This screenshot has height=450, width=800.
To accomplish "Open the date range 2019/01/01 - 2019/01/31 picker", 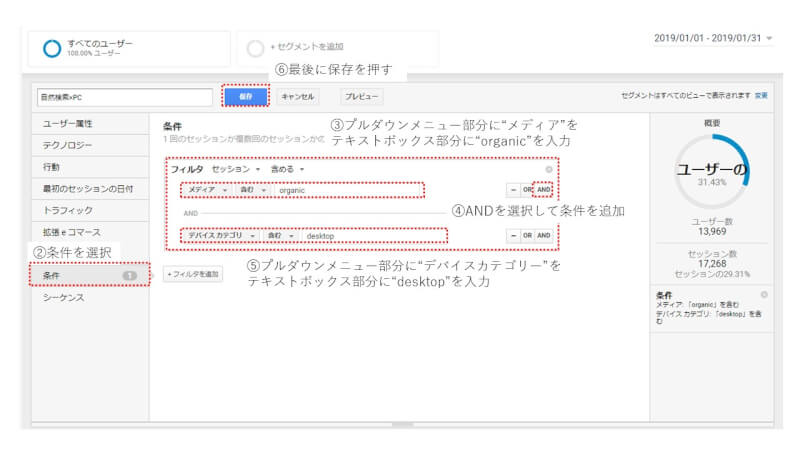I will [x=713, y=38].
